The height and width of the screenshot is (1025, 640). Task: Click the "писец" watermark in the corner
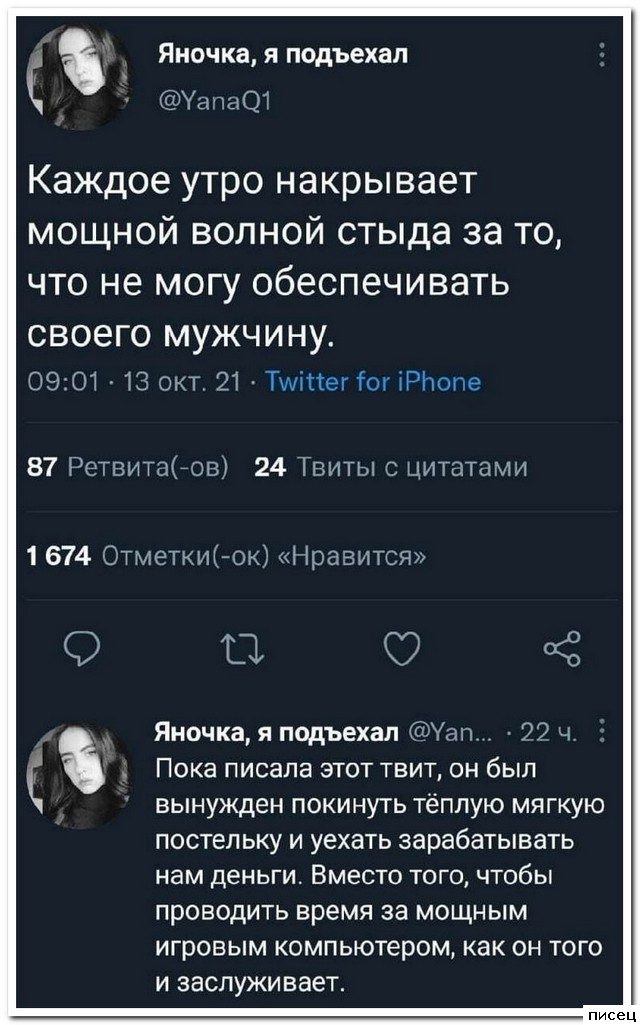click(x=606, y=1014)
